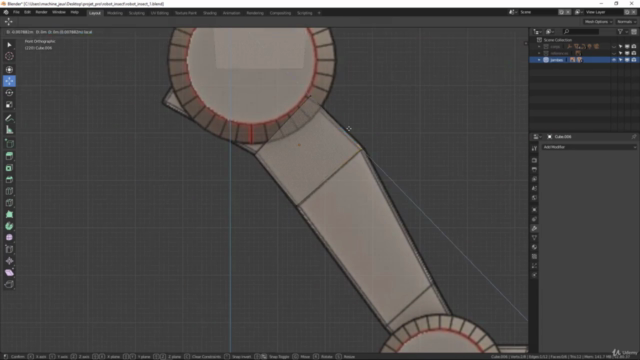
Task: Open the Active Tool properties tab
Action: tap(534, 149)
